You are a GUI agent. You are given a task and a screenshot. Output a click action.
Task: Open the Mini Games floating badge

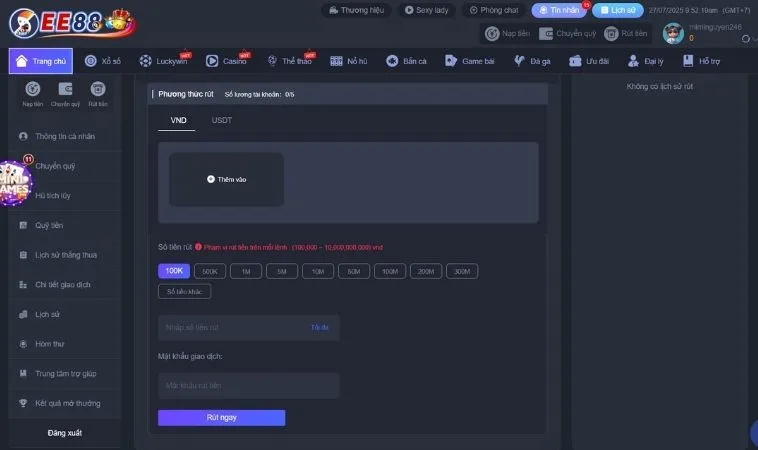(14, 185)
